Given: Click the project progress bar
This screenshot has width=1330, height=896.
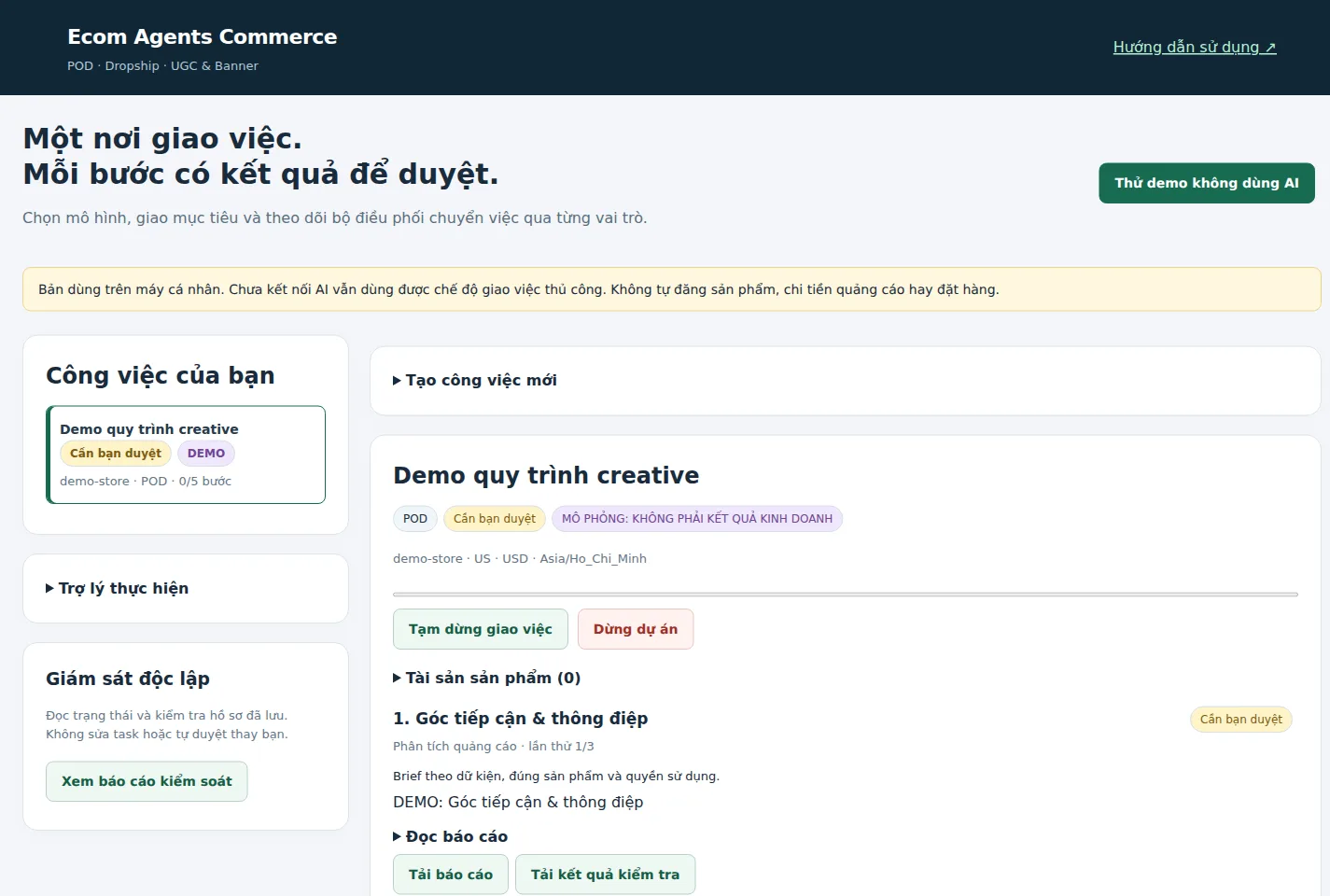Looking at the screenshot, I should [846, 594].
